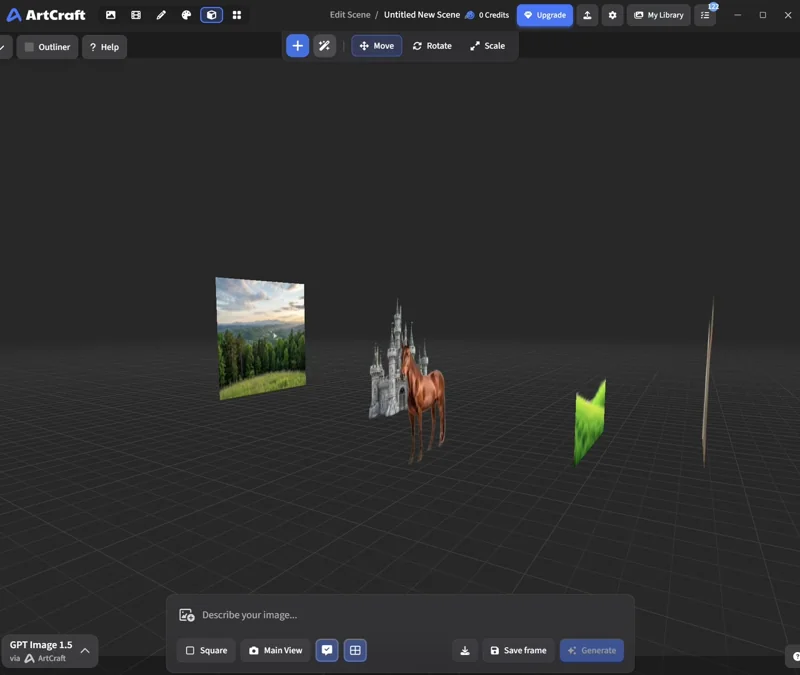Expand the GPT Image 1.5 model selector
This screenshot has height=675, width=800.
coord(49,651)
